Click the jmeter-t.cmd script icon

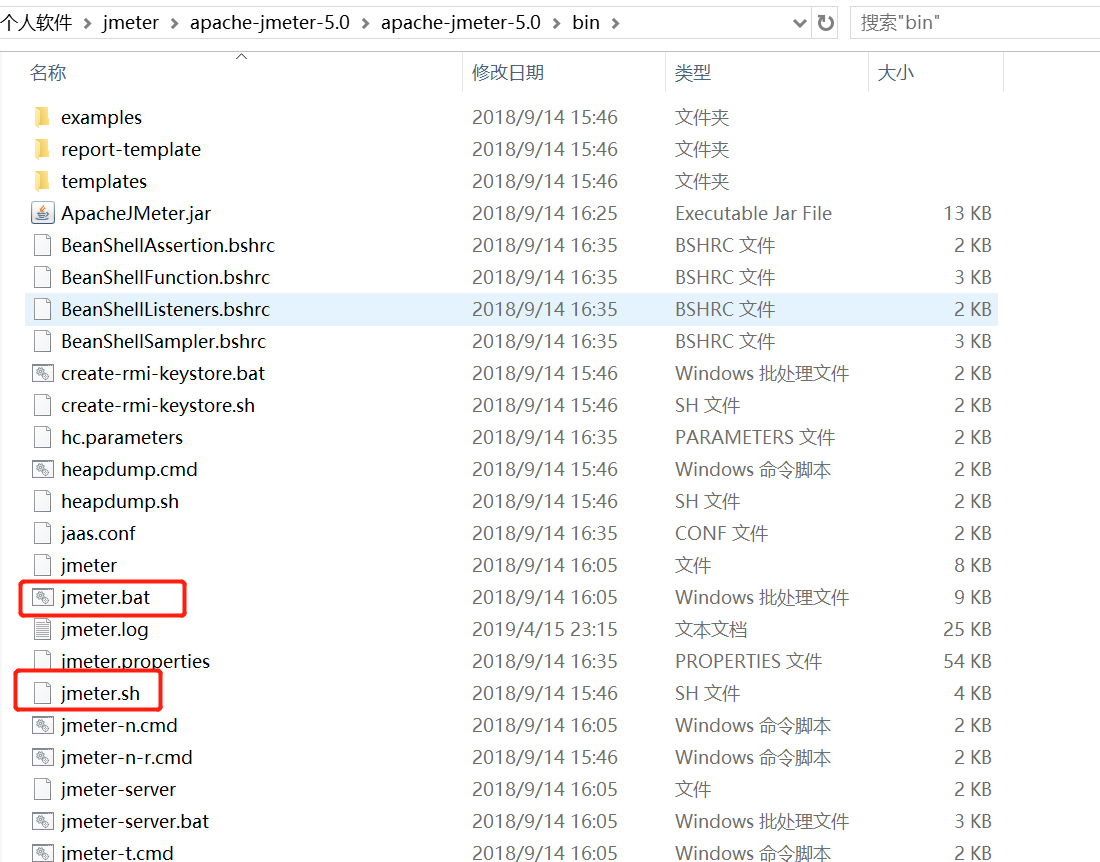[x=42, y=853]
